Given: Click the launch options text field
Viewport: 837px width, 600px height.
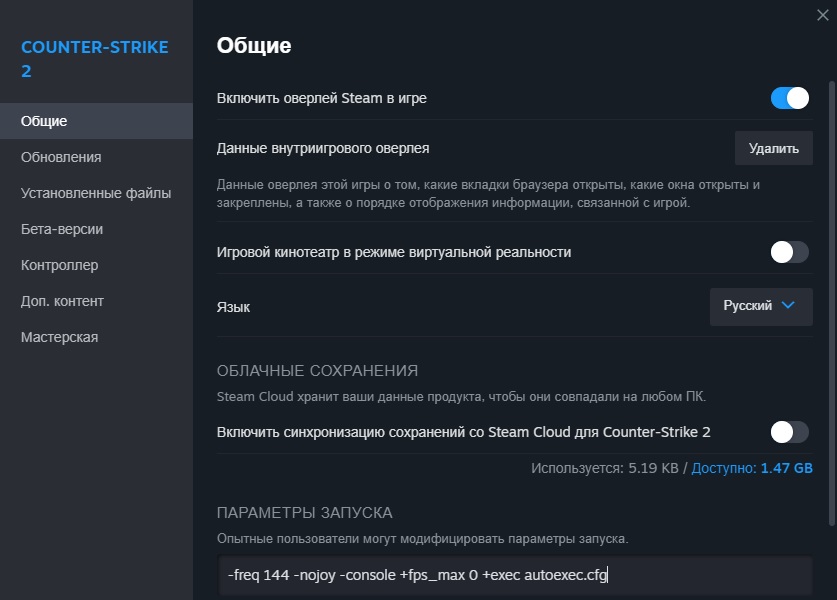Looking at the screenshot, I should (515, 575).
